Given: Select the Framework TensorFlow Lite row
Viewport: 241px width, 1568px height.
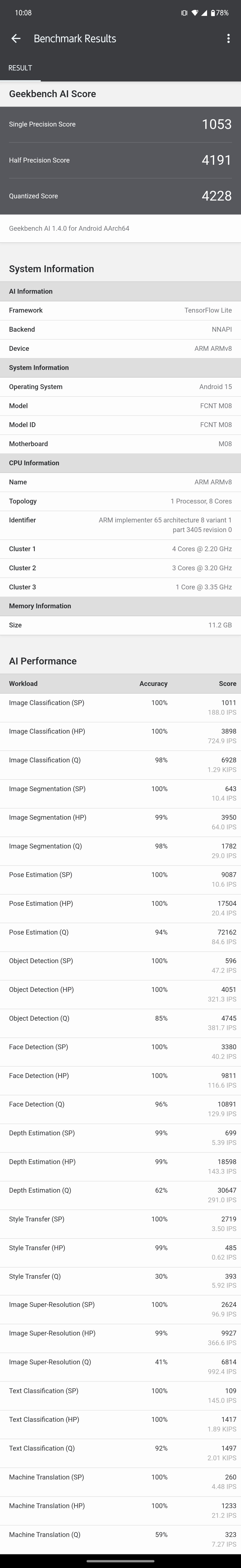Looking at the screenshot, I should (120, 310).
